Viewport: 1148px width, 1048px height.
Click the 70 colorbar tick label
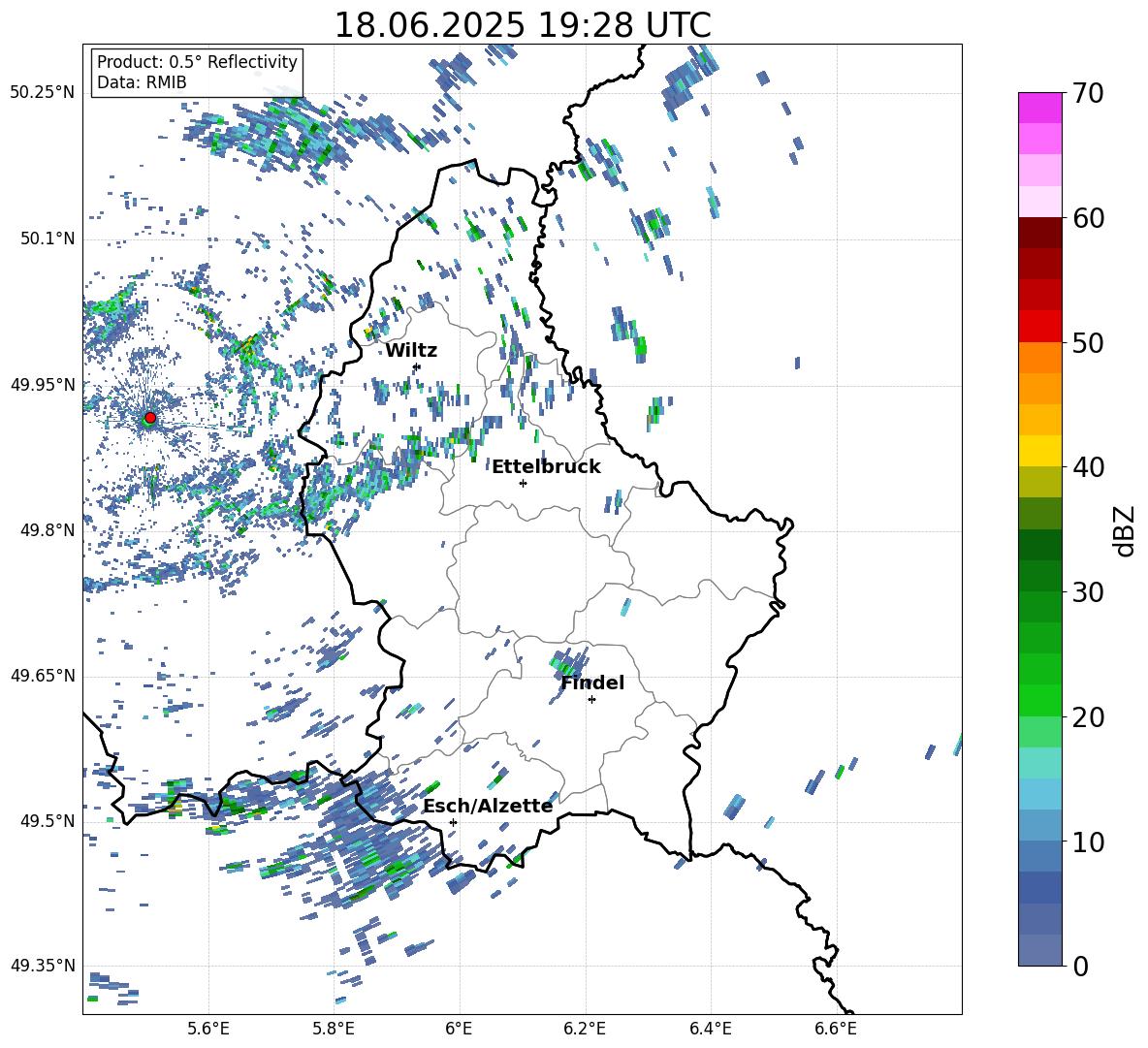click(1088, 94)
